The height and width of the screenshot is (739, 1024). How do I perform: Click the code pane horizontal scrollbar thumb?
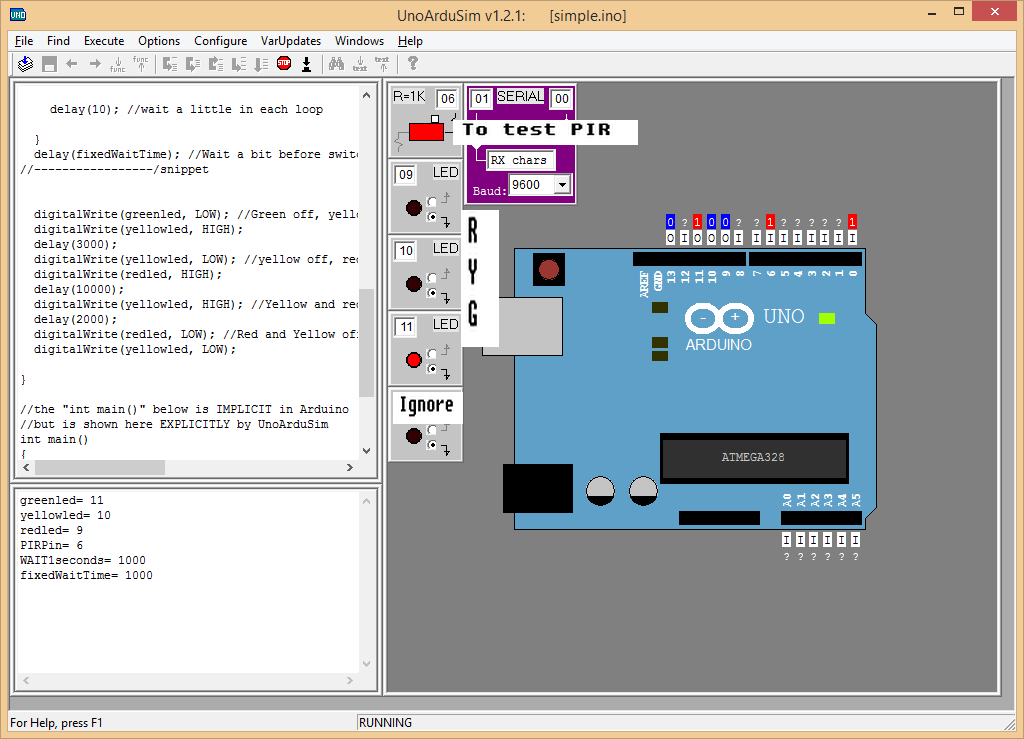click(x=99, y=467)
